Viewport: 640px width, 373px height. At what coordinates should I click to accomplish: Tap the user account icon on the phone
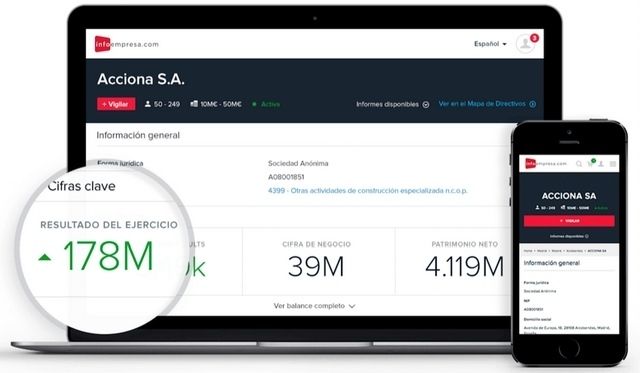(601, 164)
